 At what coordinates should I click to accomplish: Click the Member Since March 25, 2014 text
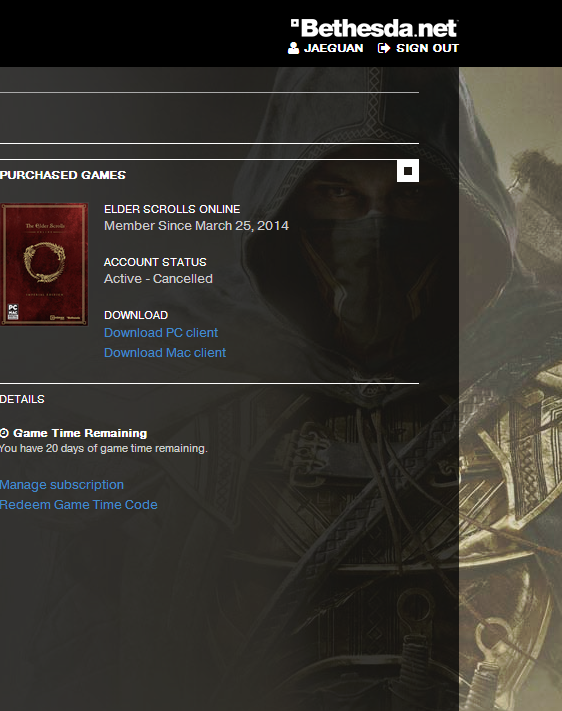[x=196, y=226]
